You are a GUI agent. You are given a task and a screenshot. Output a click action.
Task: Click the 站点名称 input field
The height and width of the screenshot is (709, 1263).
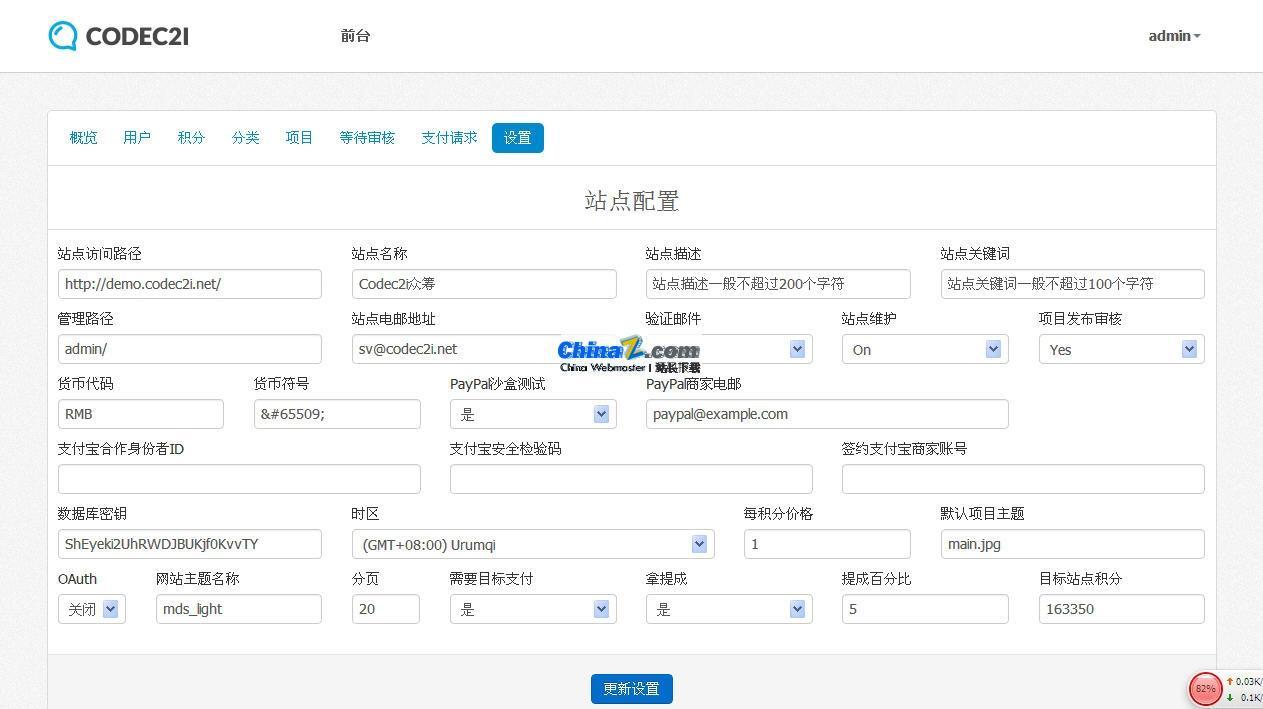point(484,284)
